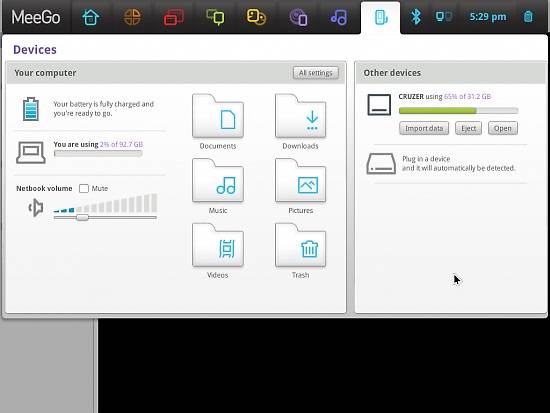Image resolution: width=550 pixels, height=413 pixels.
Task: Click the laptop disk usage icon
Action: pos(31,152)
